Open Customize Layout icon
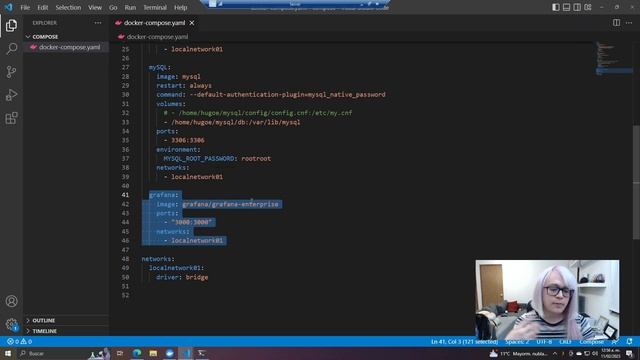Image resolution: width=640 pixels, height=360 pixels. coord(588,7)
